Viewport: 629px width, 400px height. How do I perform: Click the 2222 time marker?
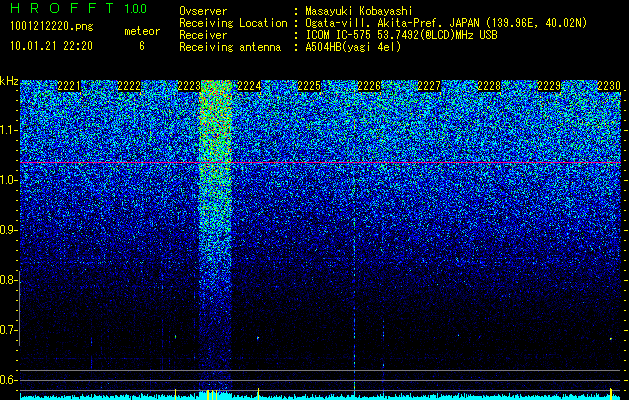coord(129,86)
